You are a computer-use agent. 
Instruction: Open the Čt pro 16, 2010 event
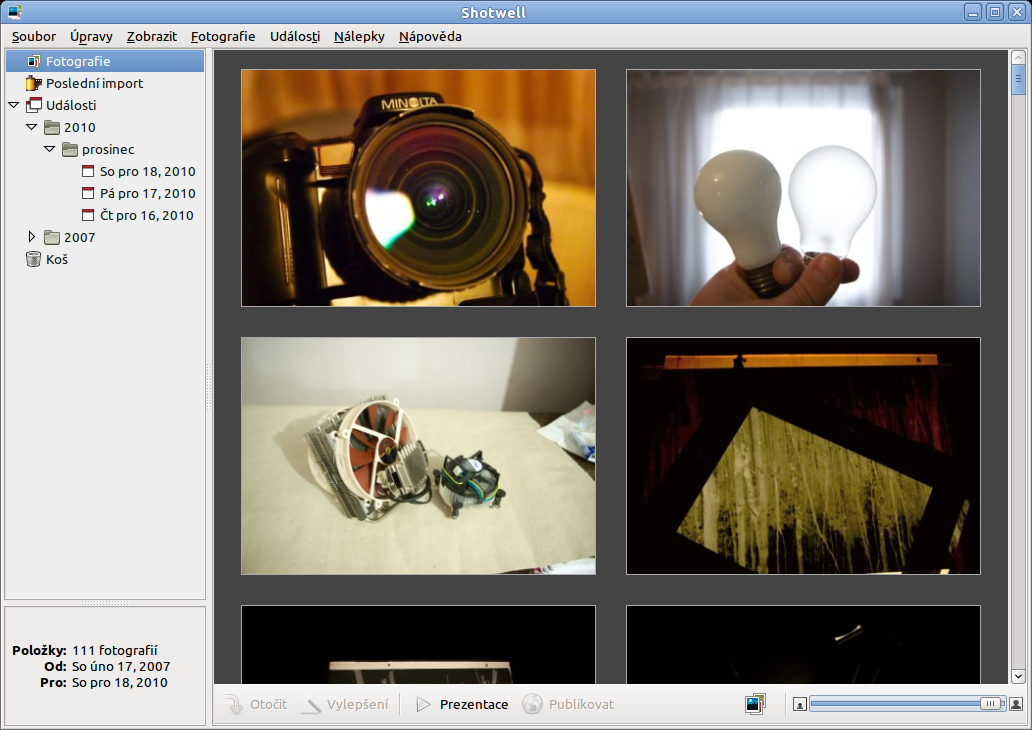[147, 215]
